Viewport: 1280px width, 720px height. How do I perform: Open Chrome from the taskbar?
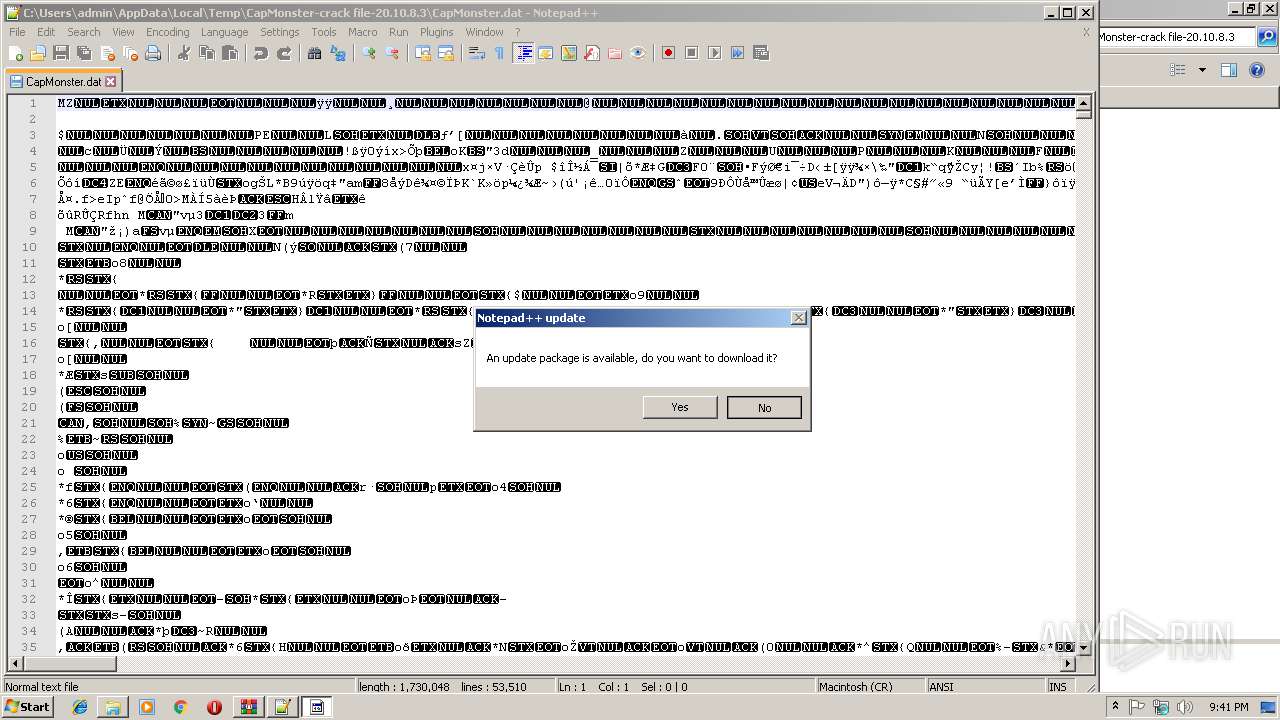(x=180, y=707)
